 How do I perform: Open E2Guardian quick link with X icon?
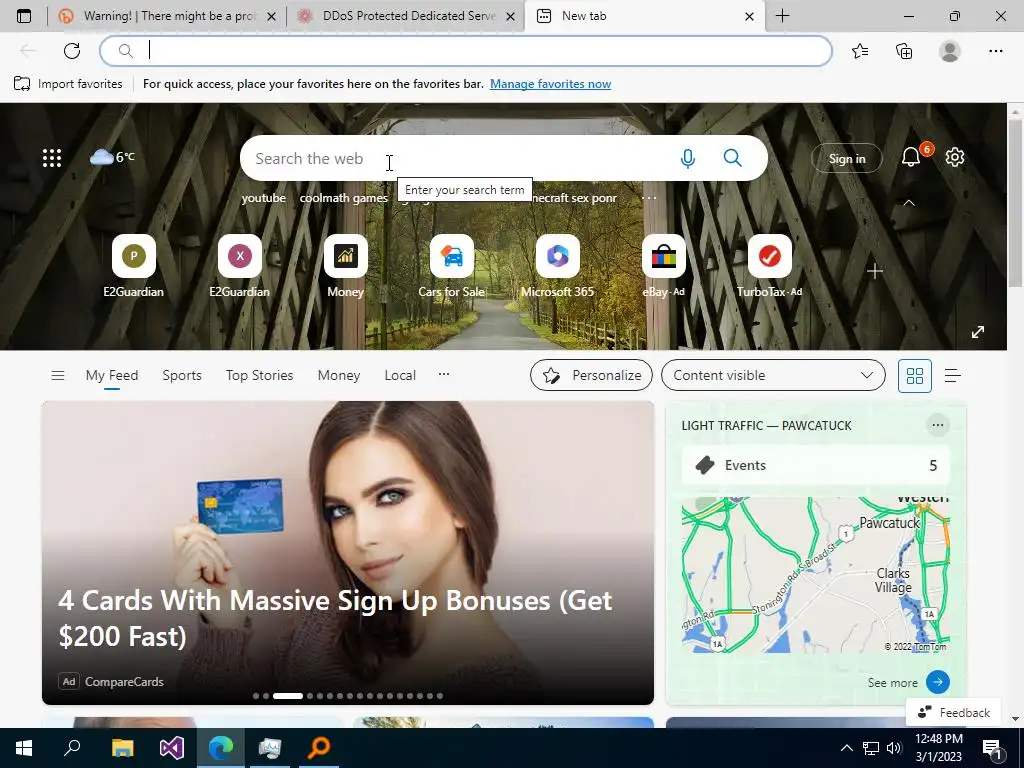click(x=240, y=266)
